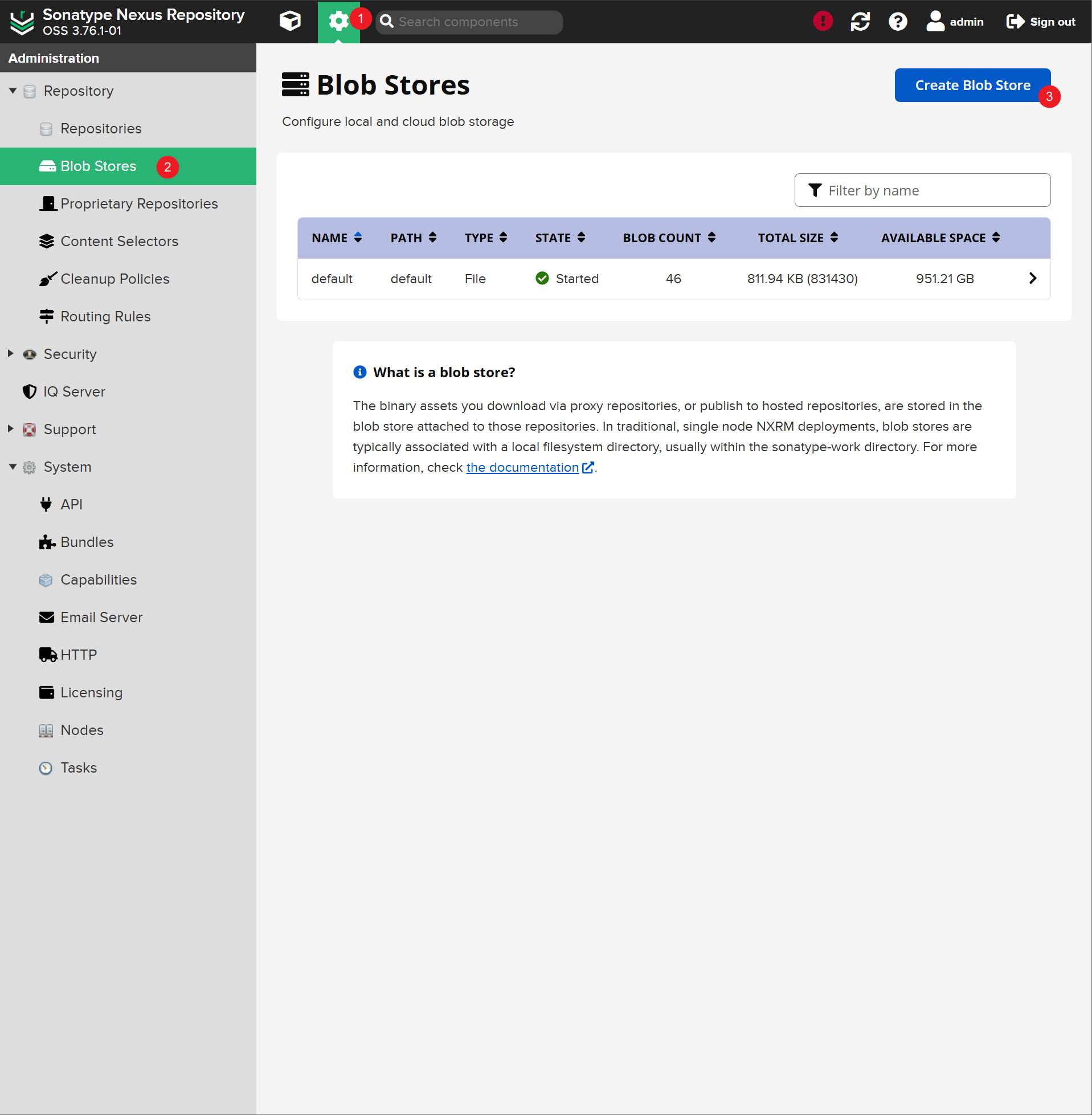Click the admin user profile icon

(955, 21)
